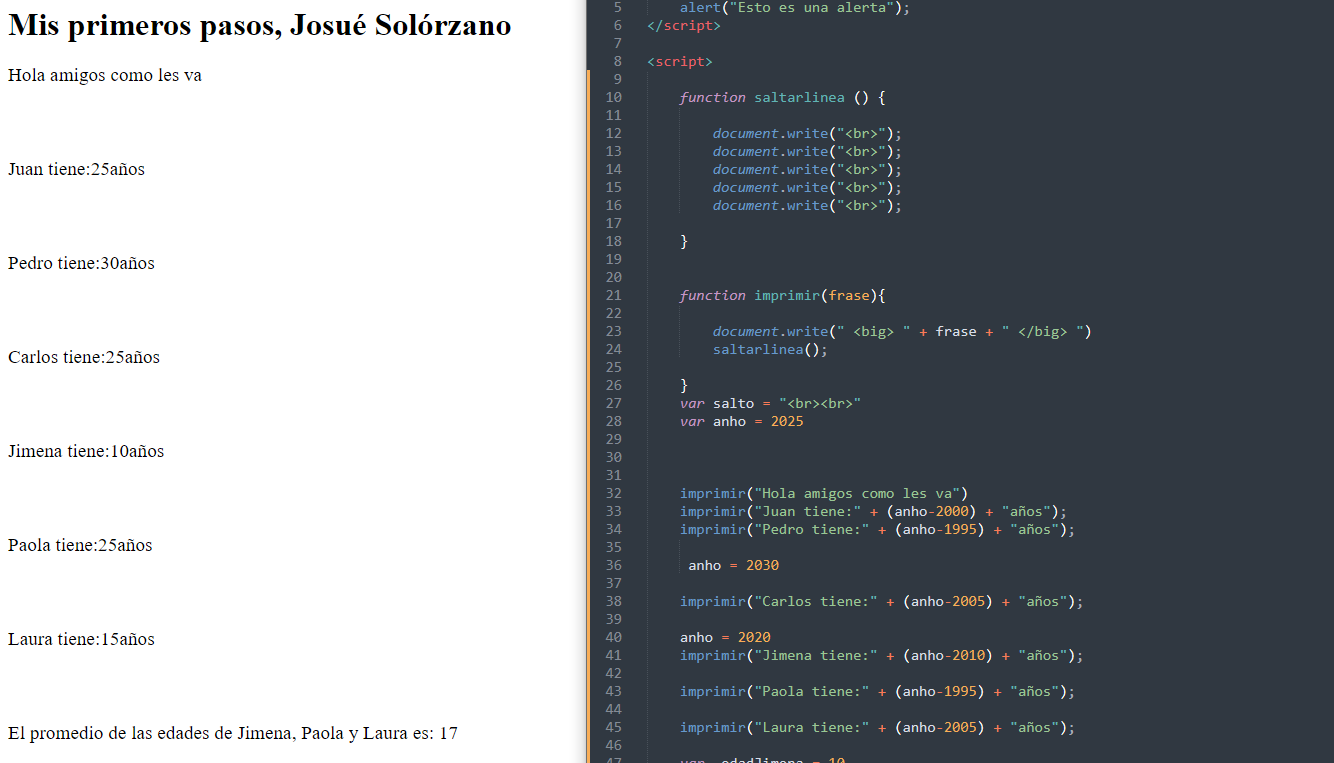This screenshot has height=763, width=1334.
Task: Click "function imprimir(frase){" declaration
Action: [x=783, y=295]
